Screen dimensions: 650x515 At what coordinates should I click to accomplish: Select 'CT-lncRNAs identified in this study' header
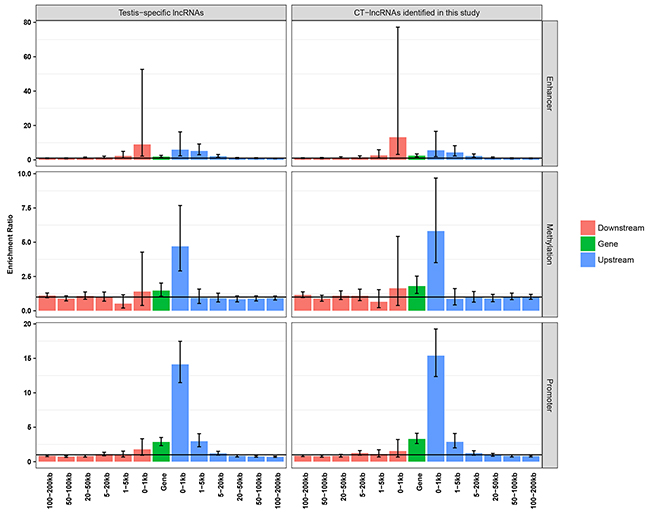coord(416,12)
